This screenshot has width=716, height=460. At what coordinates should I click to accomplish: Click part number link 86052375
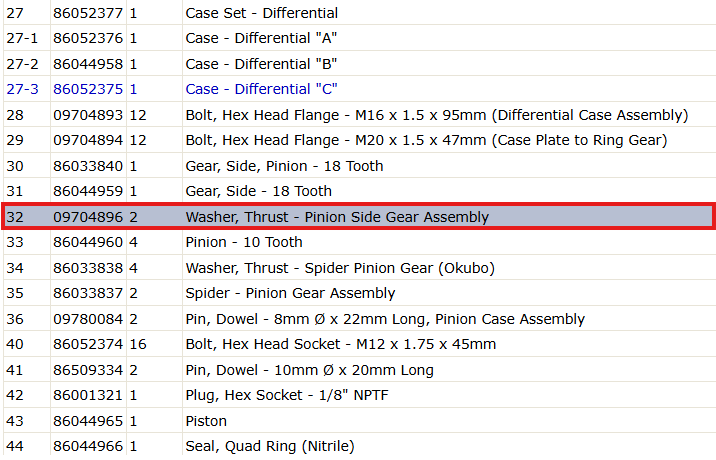88,89
